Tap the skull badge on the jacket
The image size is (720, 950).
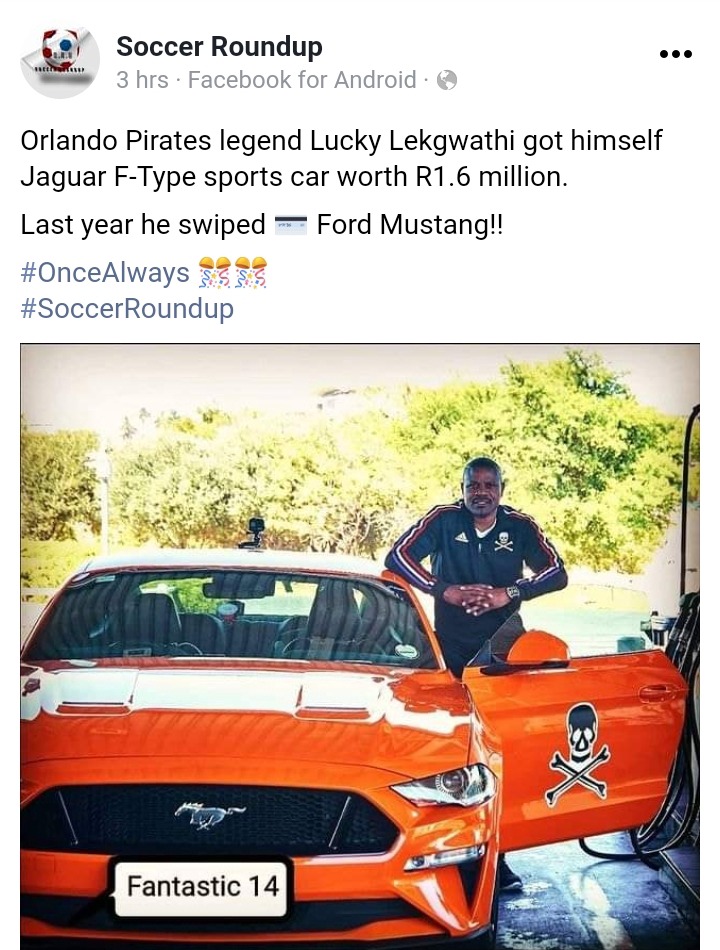pos(503,541)
